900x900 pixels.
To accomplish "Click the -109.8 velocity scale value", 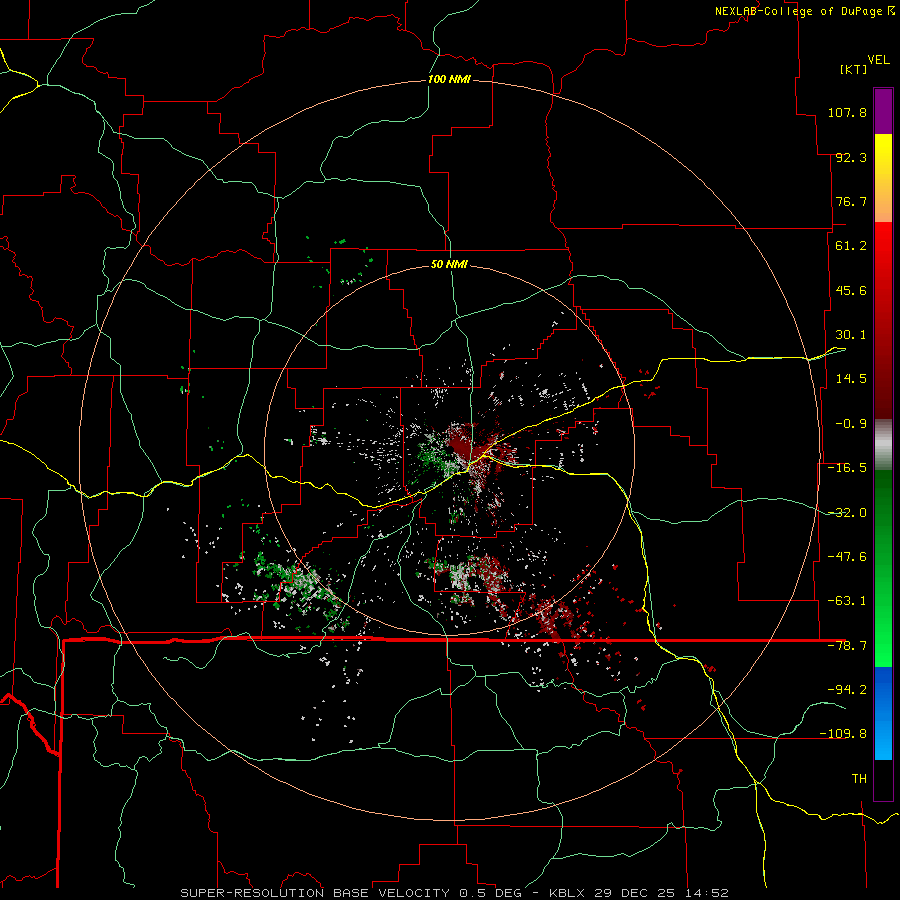I will coord(843,734).
